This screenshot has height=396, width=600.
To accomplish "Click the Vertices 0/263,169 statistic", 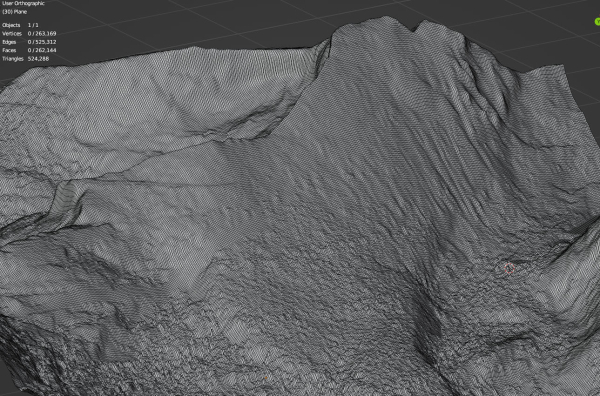I will tap(29, 33).
